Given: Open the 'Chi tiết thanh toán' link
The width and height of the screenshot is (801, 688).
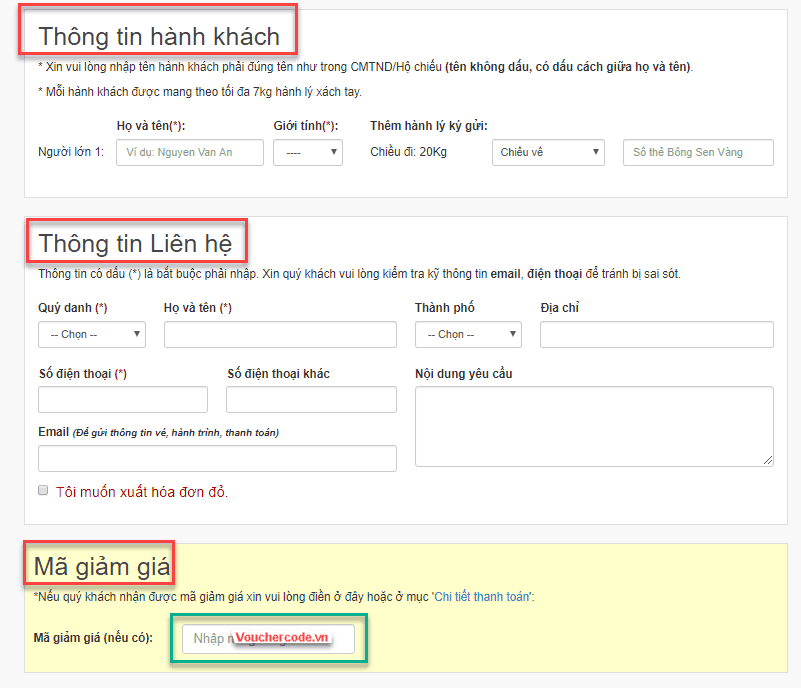Looking at the screenshot, I should click(482, 597).
